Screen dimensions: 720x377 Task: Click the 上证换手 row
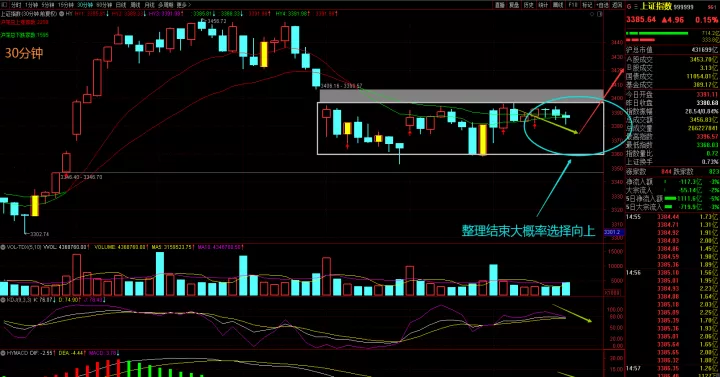click(x=672, y=162)
